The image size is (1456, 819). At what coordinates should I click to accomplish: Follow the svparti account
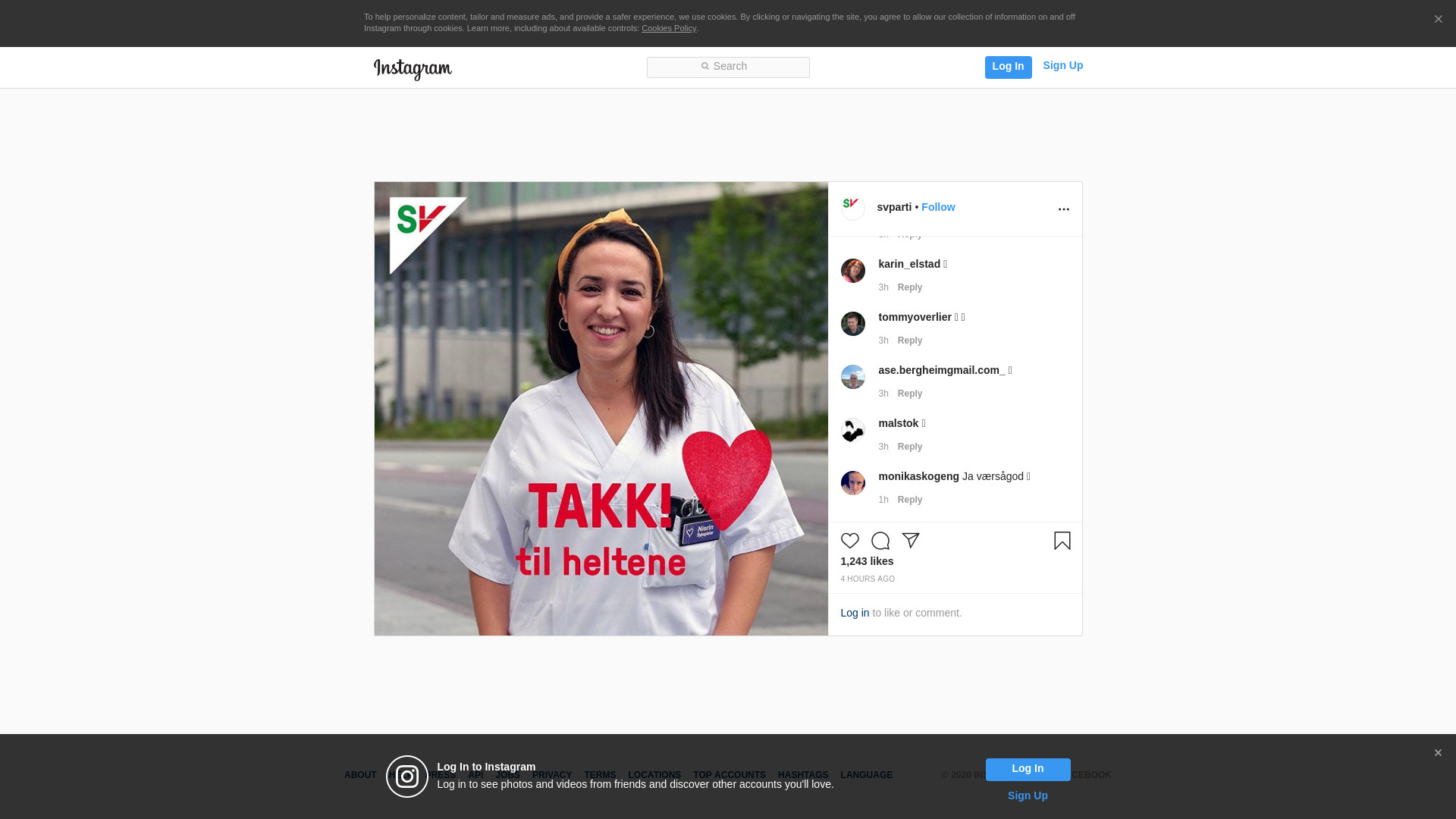tap(938, 207)
